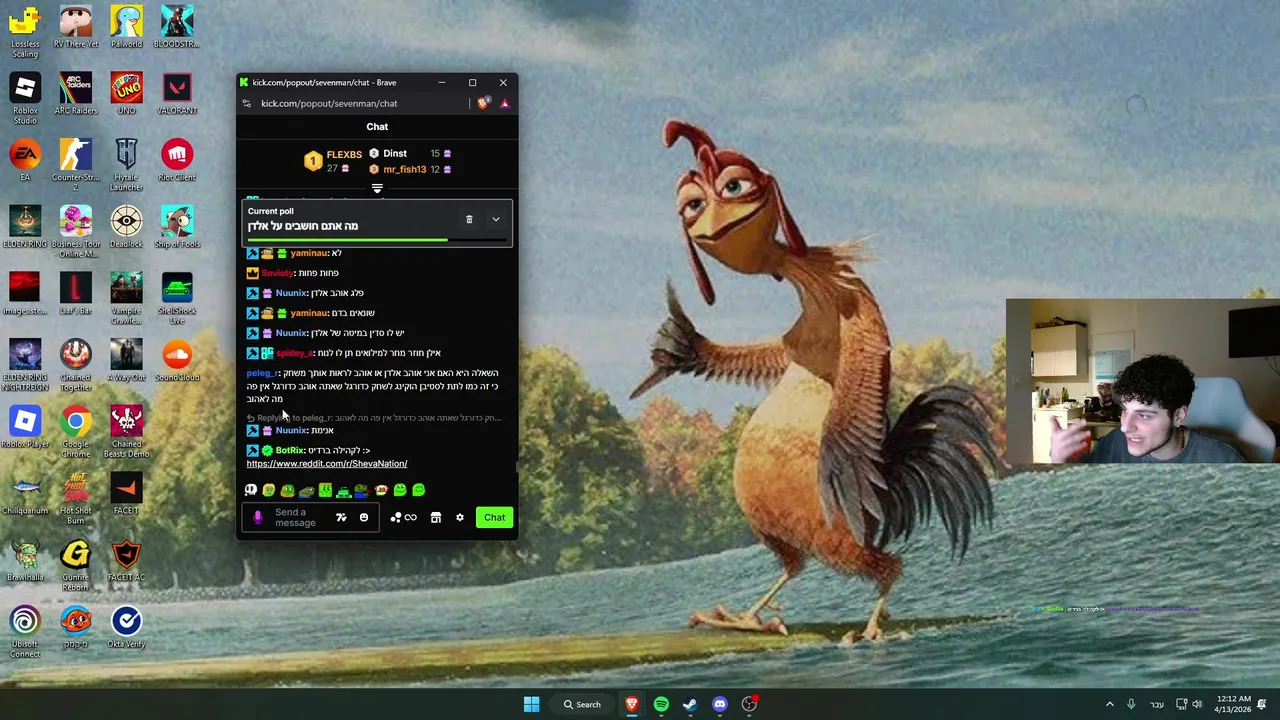Open ARC Raiders desktop shortcut
The image size is (1280, 720).
click(76, 94)
